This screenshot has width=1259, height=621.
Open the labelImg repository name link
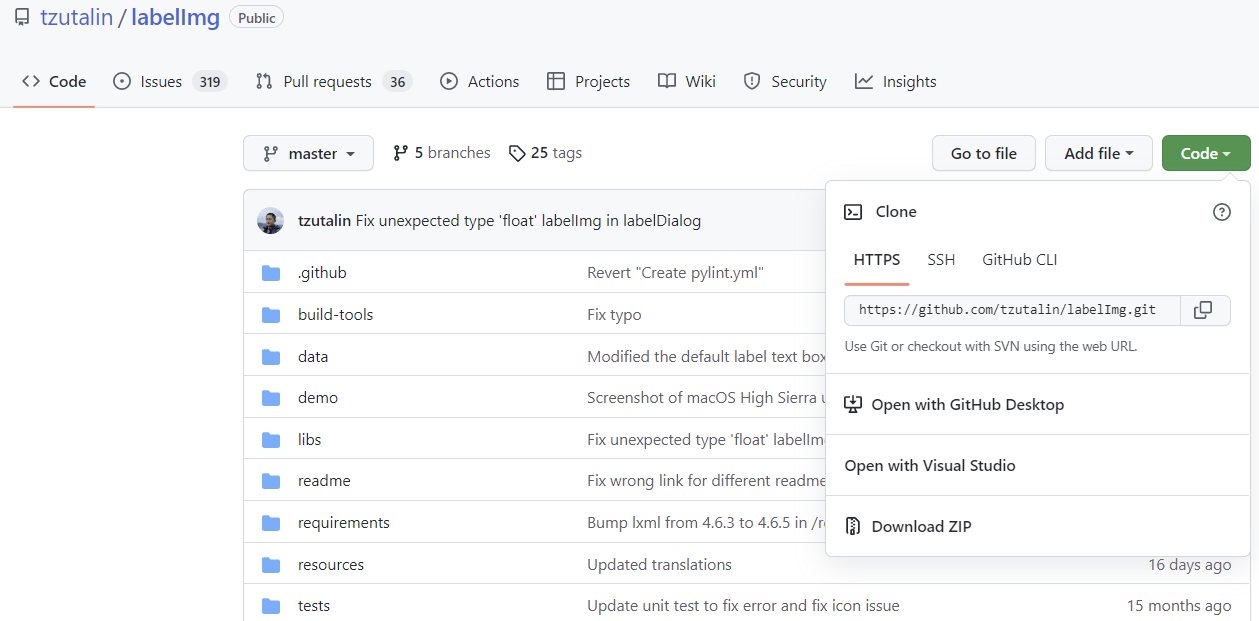click(x=174, y=18)
